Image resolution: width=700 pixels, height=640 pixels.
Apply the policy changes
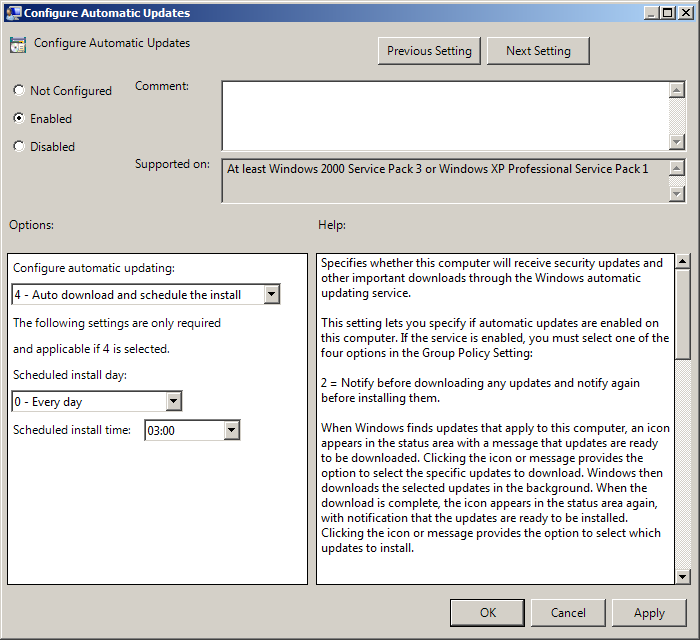click(649, 613)
